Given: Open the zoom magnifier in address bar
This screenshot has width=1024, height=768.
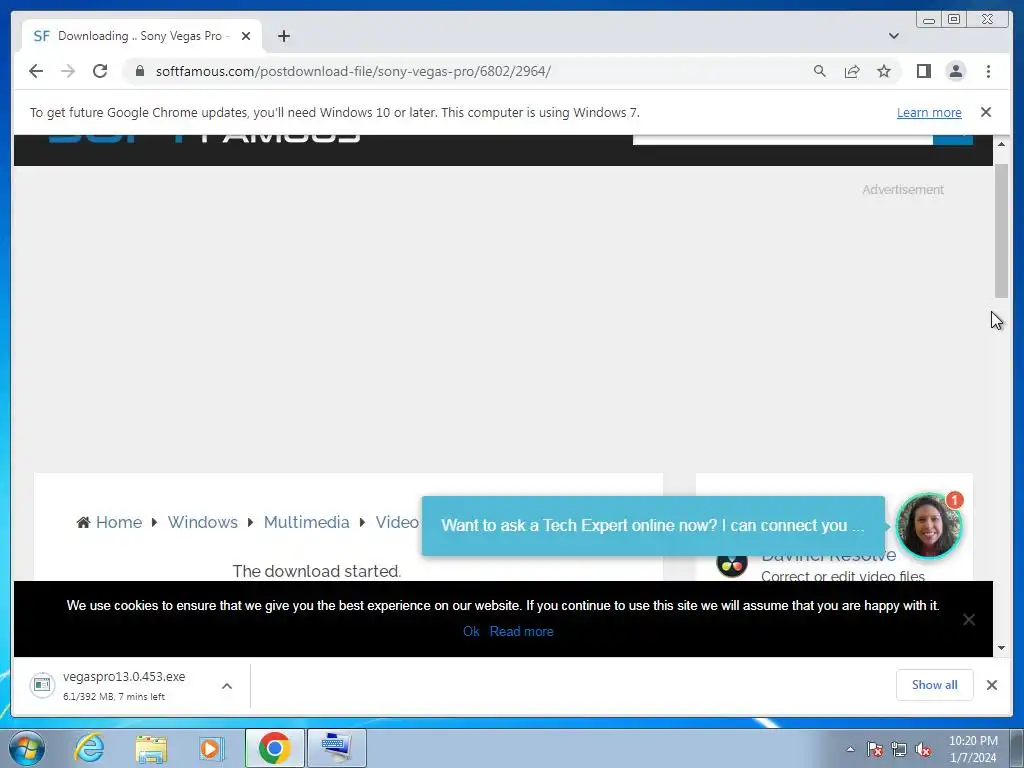Looking at the screenshot, I should pos(820,71).
